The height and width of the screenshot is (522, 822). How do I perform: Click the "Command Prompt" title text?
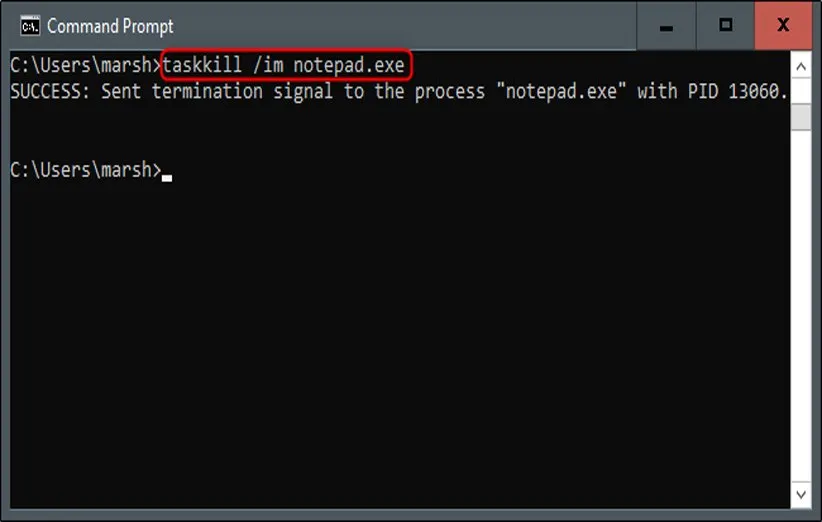click(110, 26)
